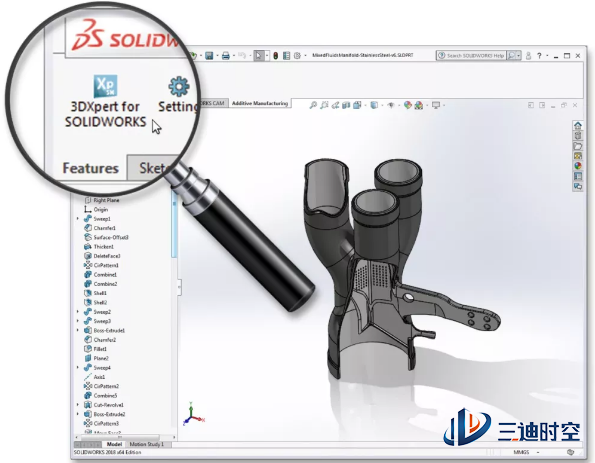Viewport: 595px width, 463px height.
Task: Toggle the Select cursor tool
Action: [258, 56]
